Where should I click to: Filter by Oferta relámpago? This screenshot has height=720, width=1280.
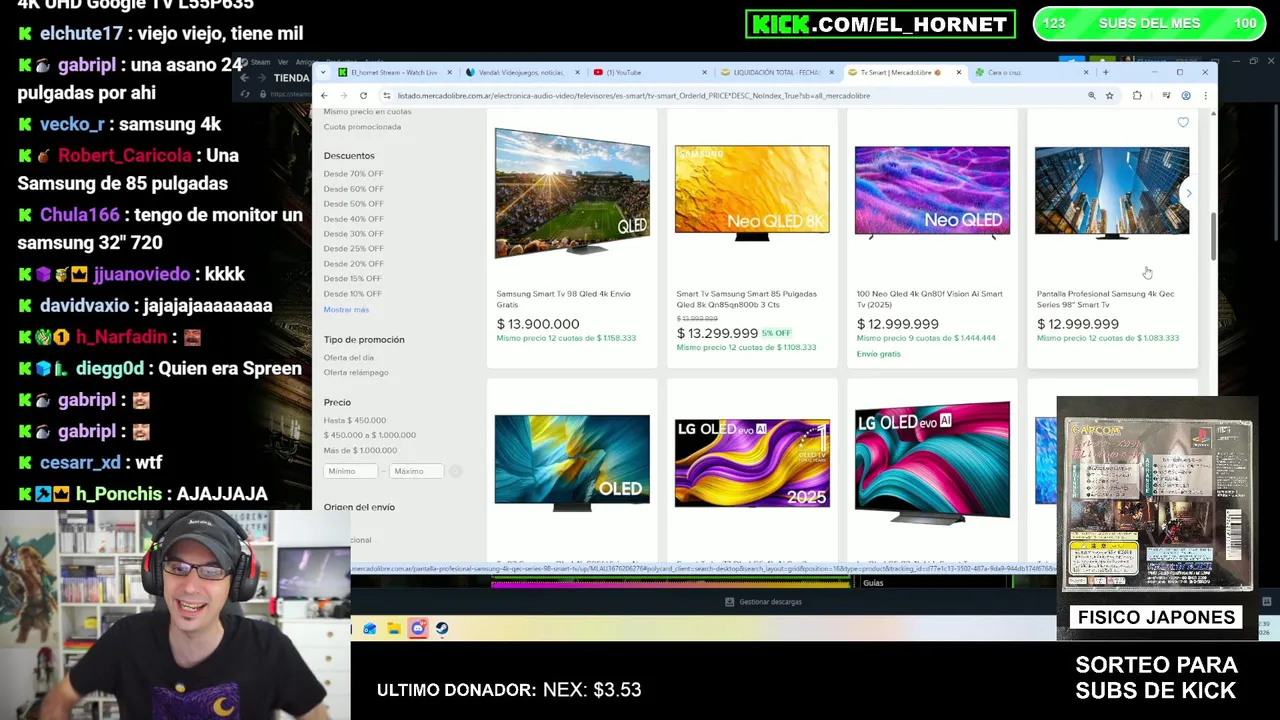(355, 373)
